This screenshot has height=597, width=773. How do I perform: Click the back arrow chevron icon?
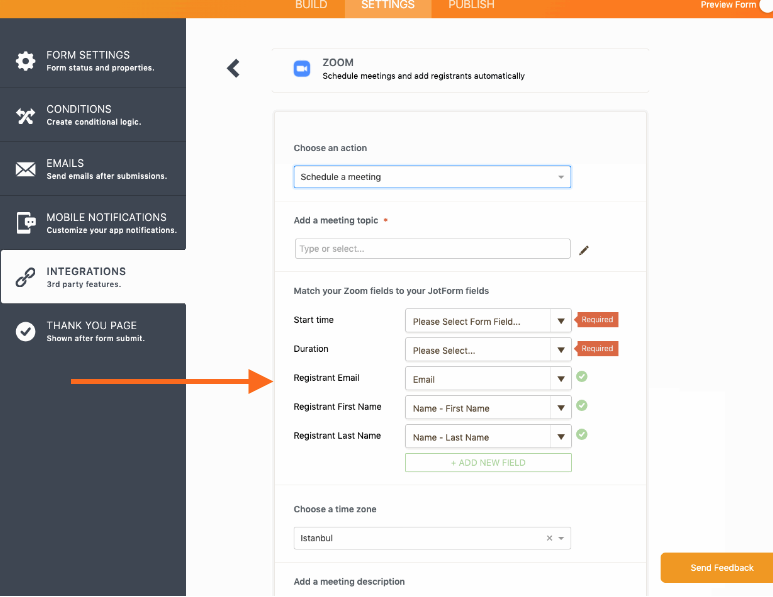coord(233,68)
